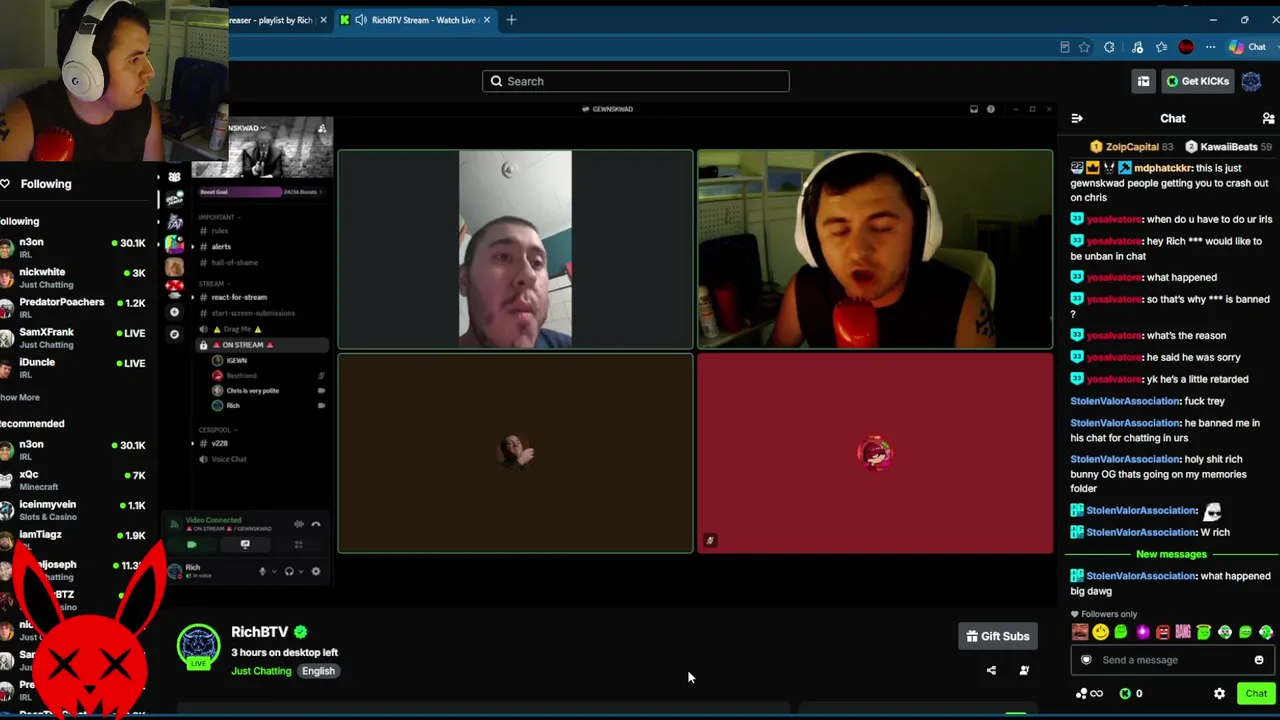The width and height of the screenshot is (1280, 720).
Task: Click the Kick Search field
Action: coord(636,81)
